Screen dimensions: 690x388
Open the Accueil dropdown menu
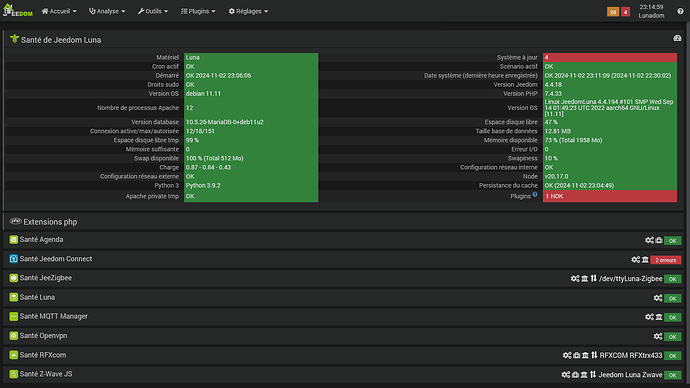pyautogui.click(x=59, y=11)
